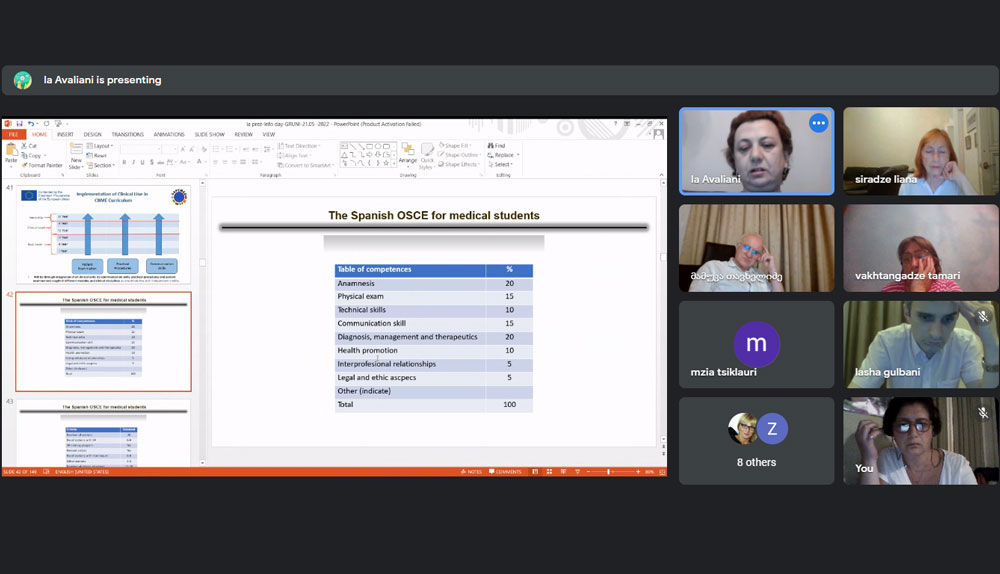Open the SLIDE SHOW ribbon tab
This screenshot has width=1000, height=574.
pyautogui.click(x=209, y=134)
